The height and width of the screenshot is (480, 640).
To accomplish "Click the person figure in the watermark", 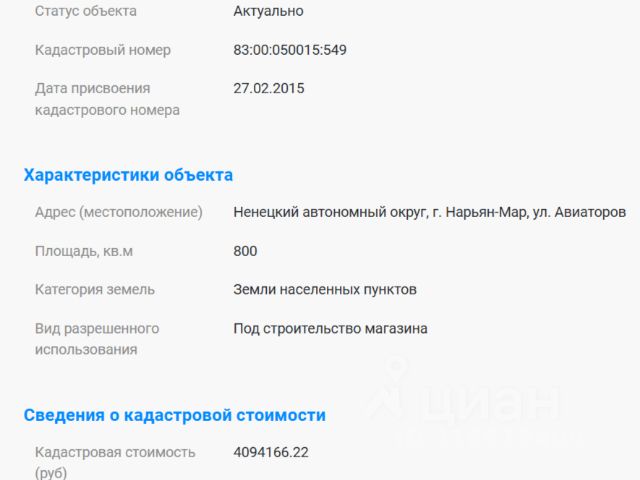I will 389,388.
